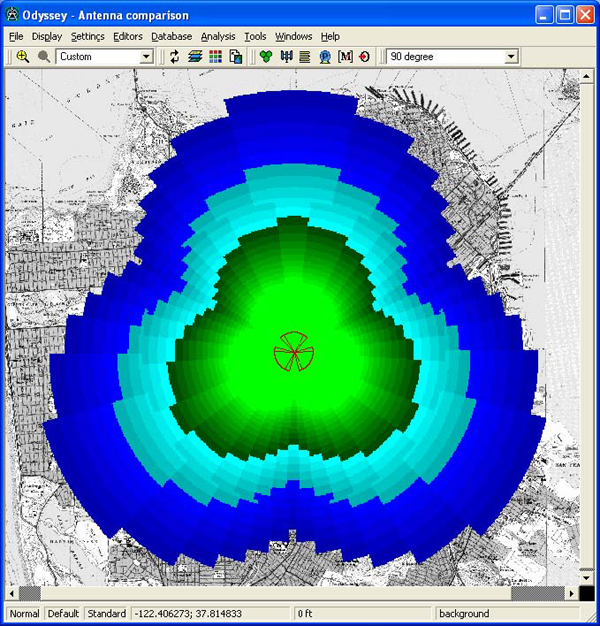Click the horizontal scrollbar left arrow

pyautogui.click(x=14, y=593)
